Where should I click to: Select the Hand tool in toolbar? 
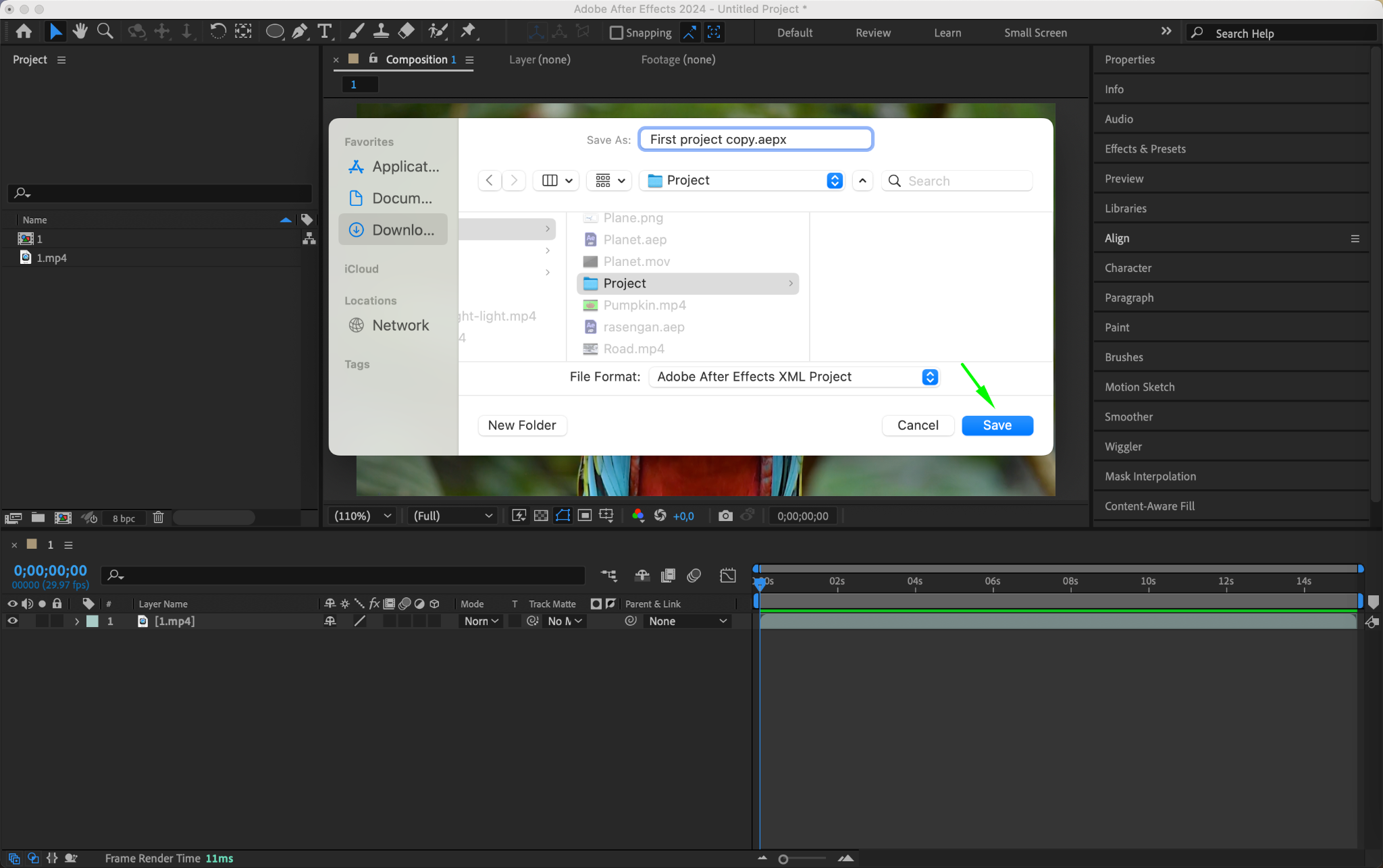point(80,31)
